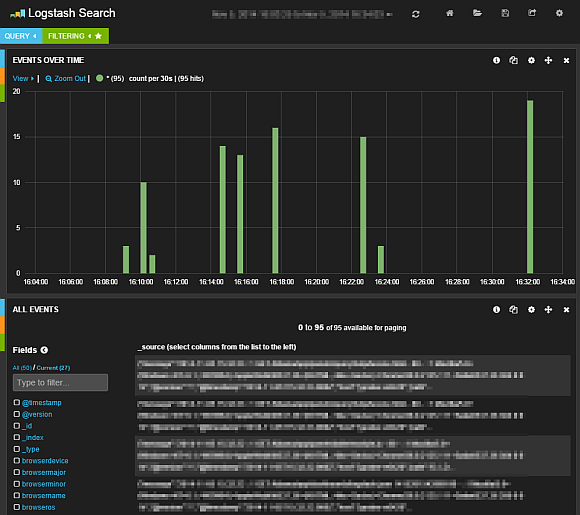
Task: Check the _index field checkbox
Action: 17,437
